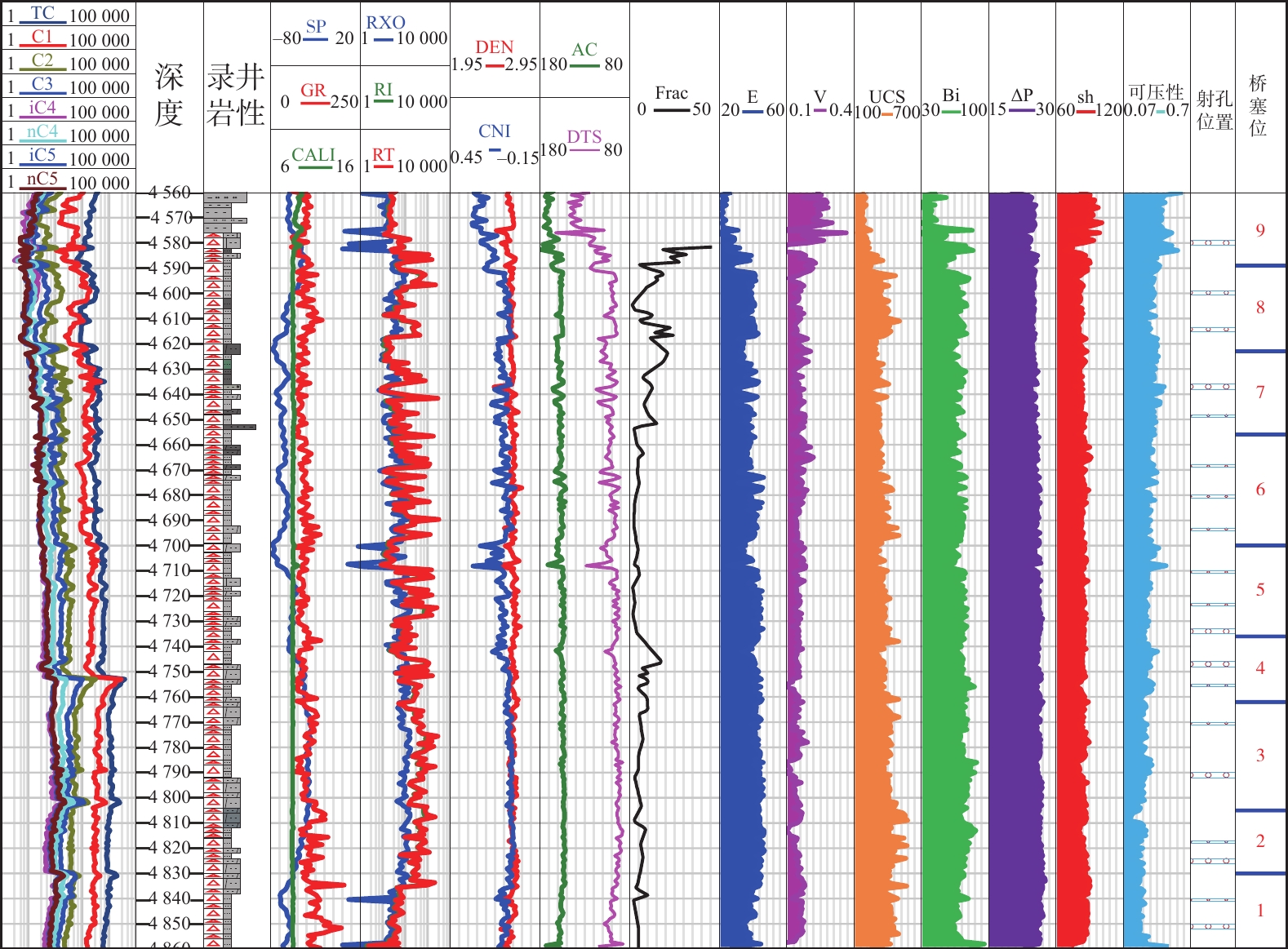Click the DEN density header label
The height and width of the screenshot is (949, 1288).
click(x=494, y=48)
